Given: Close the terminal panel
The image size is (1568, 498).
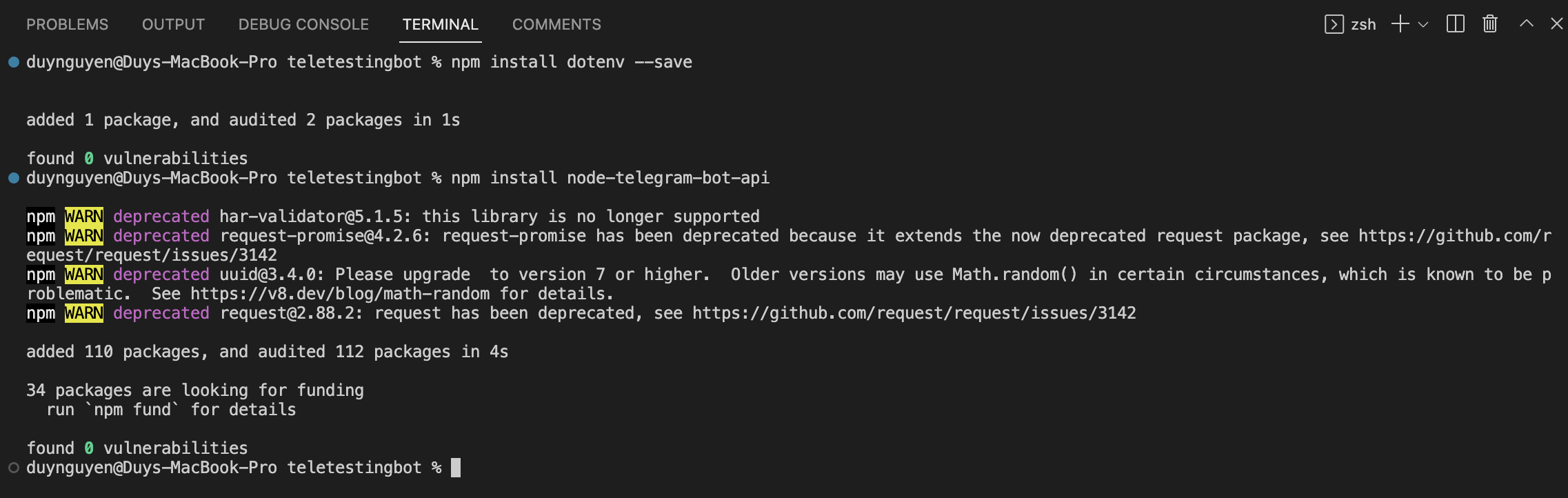Looking at the screenshot, I should tap(1556, 24).
